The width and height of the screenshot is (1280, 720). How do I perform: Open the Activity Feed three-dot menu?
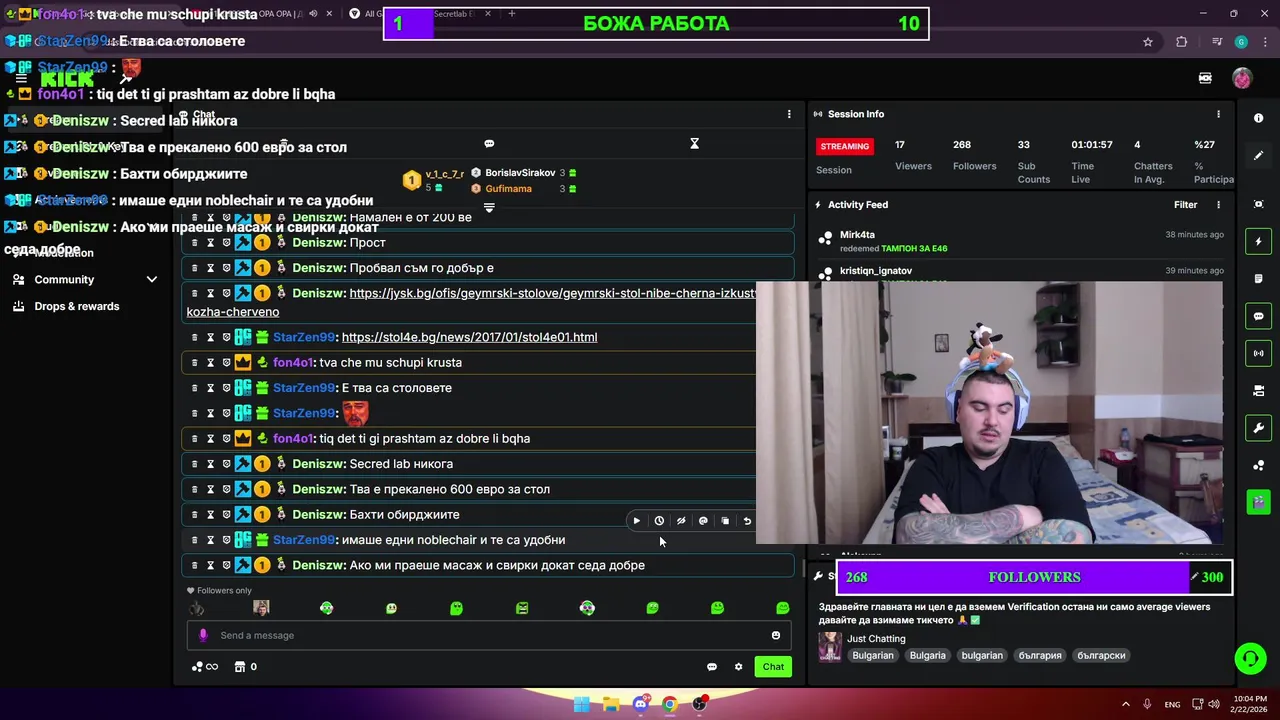[x=1218, y=205]
